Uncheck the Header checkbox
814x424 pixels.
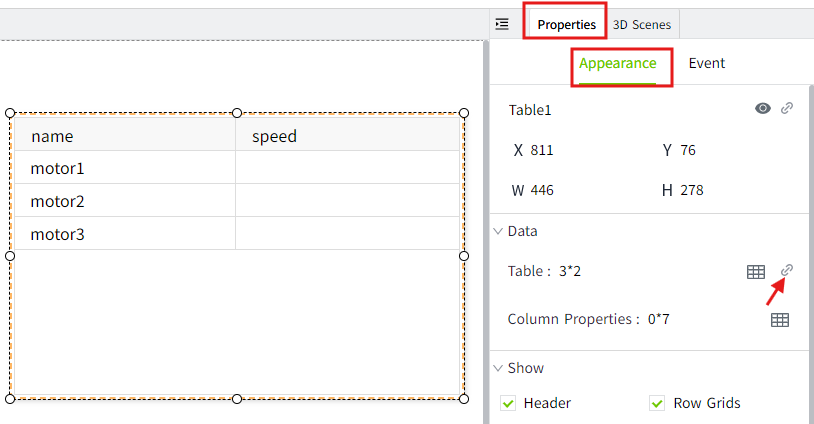tap(508, 403)
